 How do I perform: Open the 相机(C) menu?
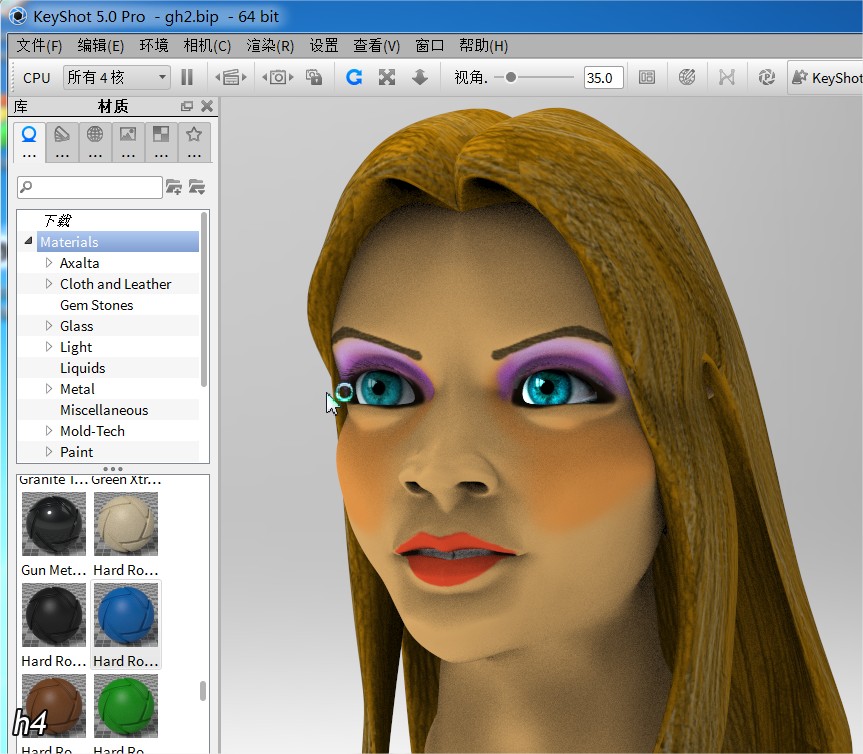pyautogui.click(x=207, y=45)
